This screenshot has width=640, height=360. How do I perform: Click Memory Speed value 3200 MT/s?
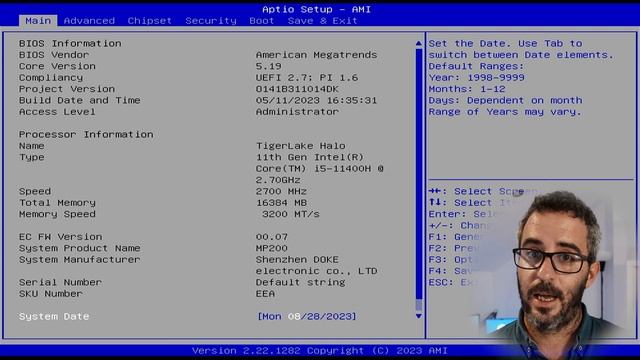click(291, 214)
